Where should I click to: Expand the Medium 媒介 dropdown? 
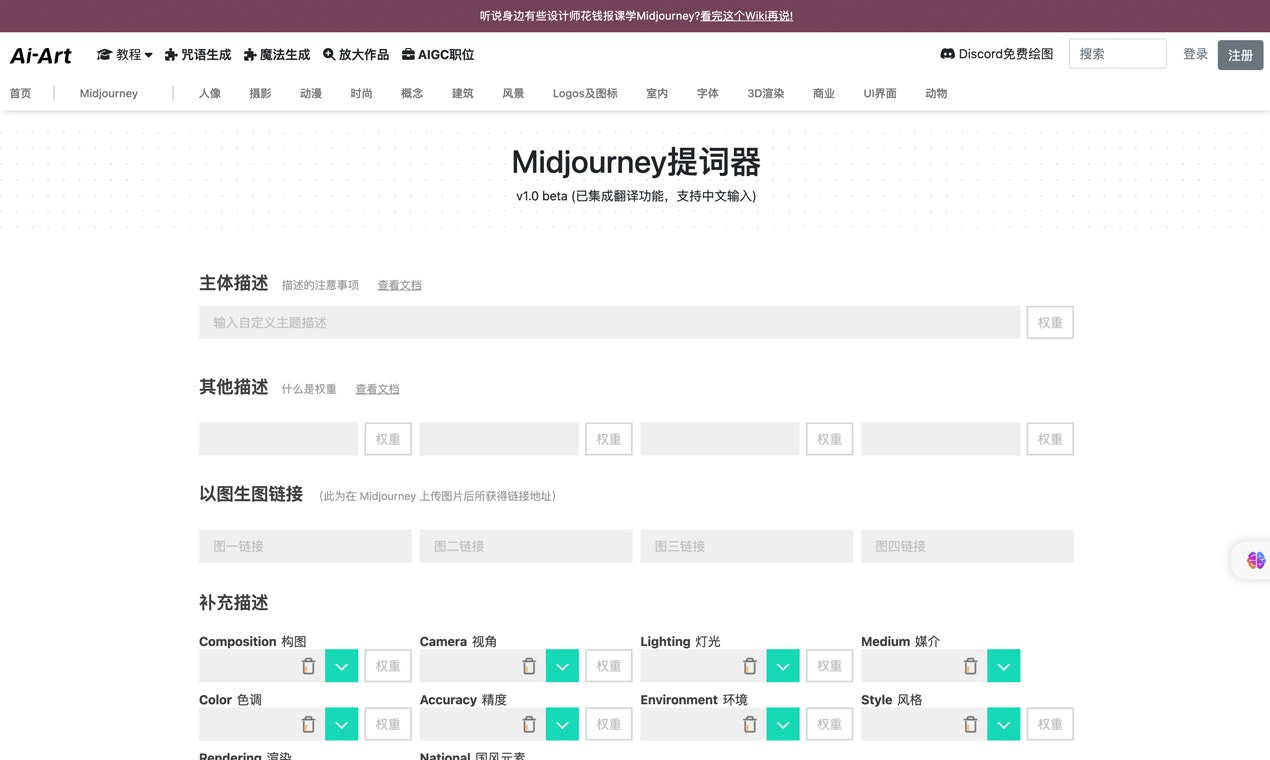[x=1003, y=666]
